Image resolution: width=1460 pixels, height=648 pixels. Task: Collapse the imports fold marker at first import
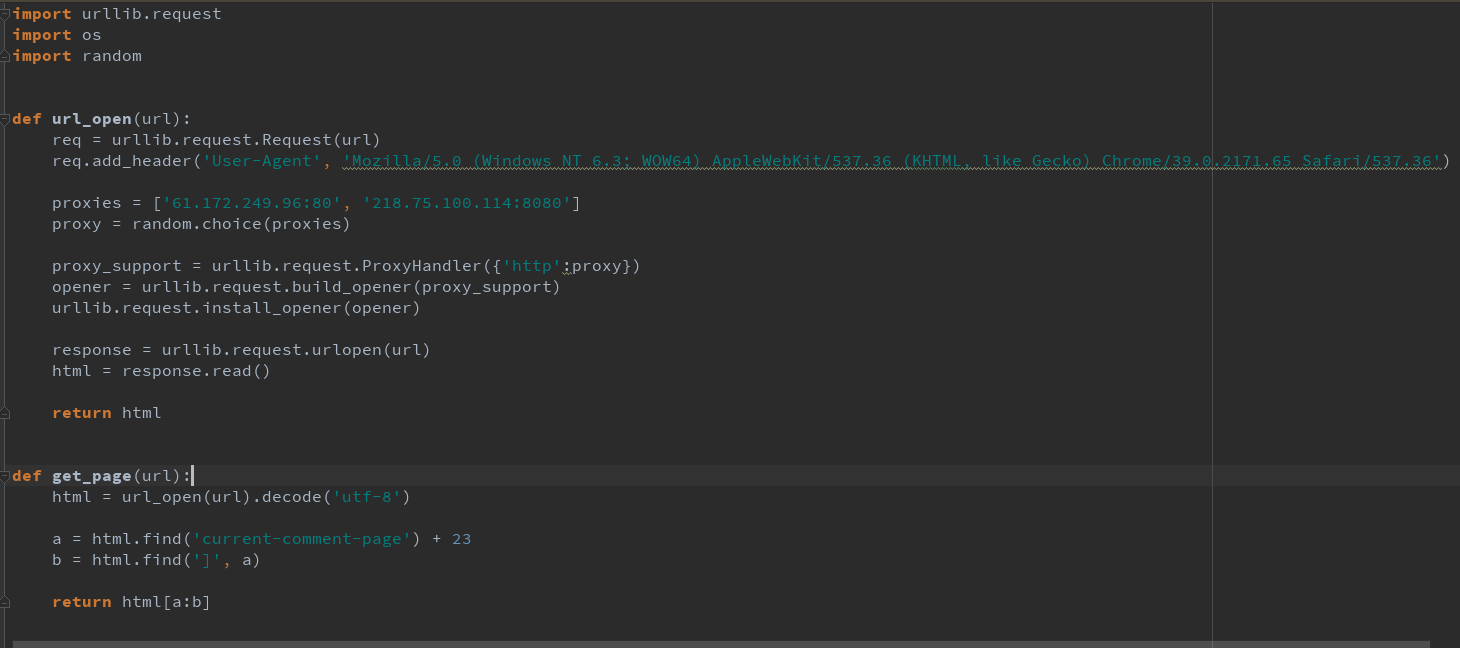point(6,14)
